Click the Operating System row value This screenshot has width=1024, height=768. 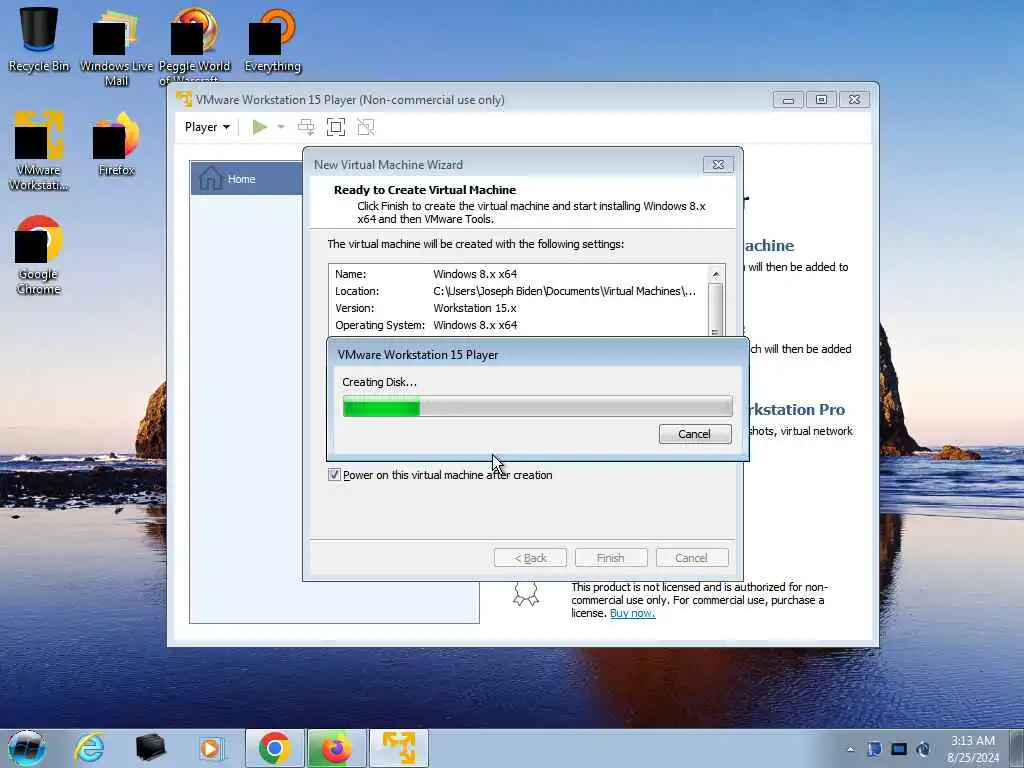click(x=475, y=325)
